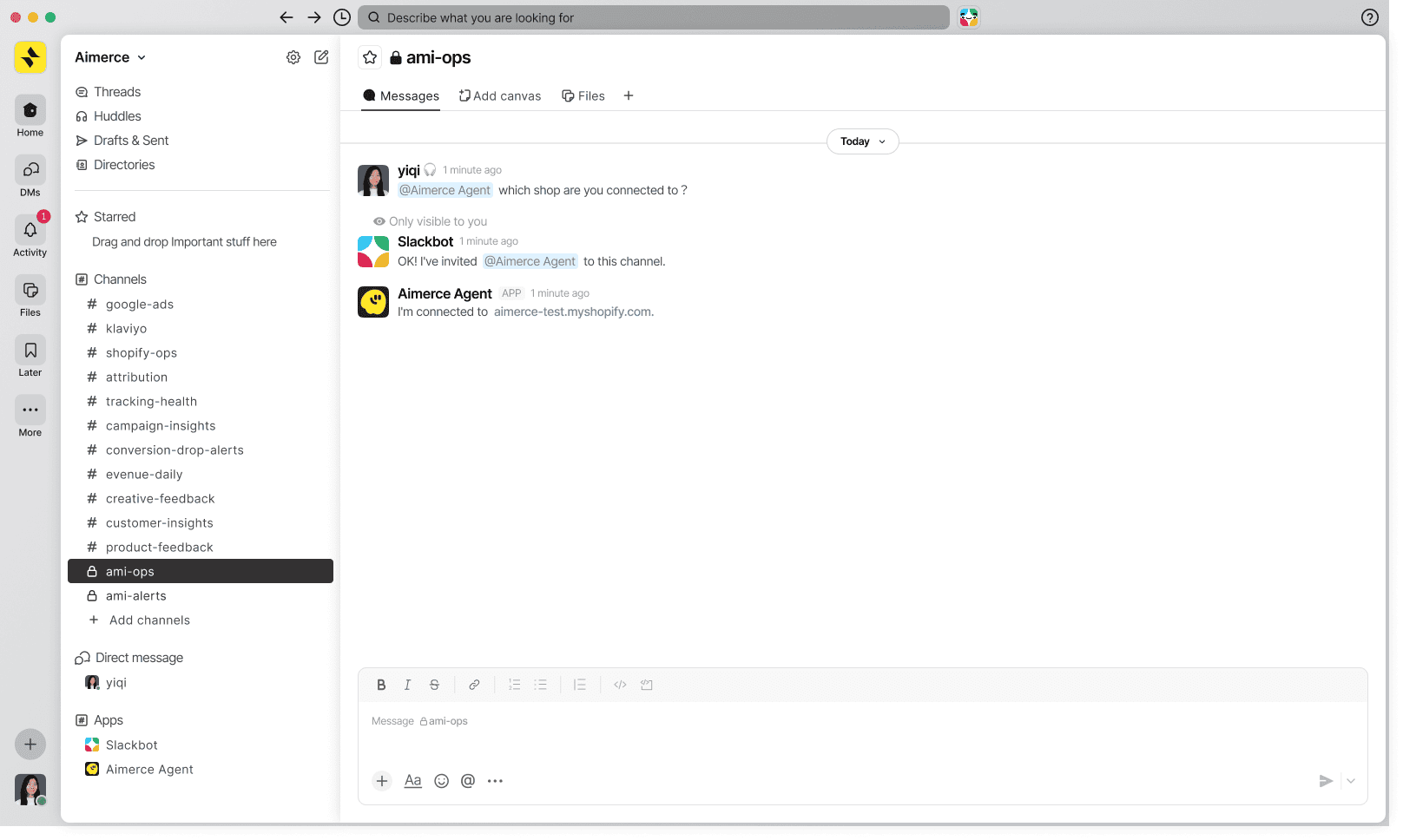Screen dimensions: 1403x840
Task: Open the Home view in sidebar
Action: 30,116
